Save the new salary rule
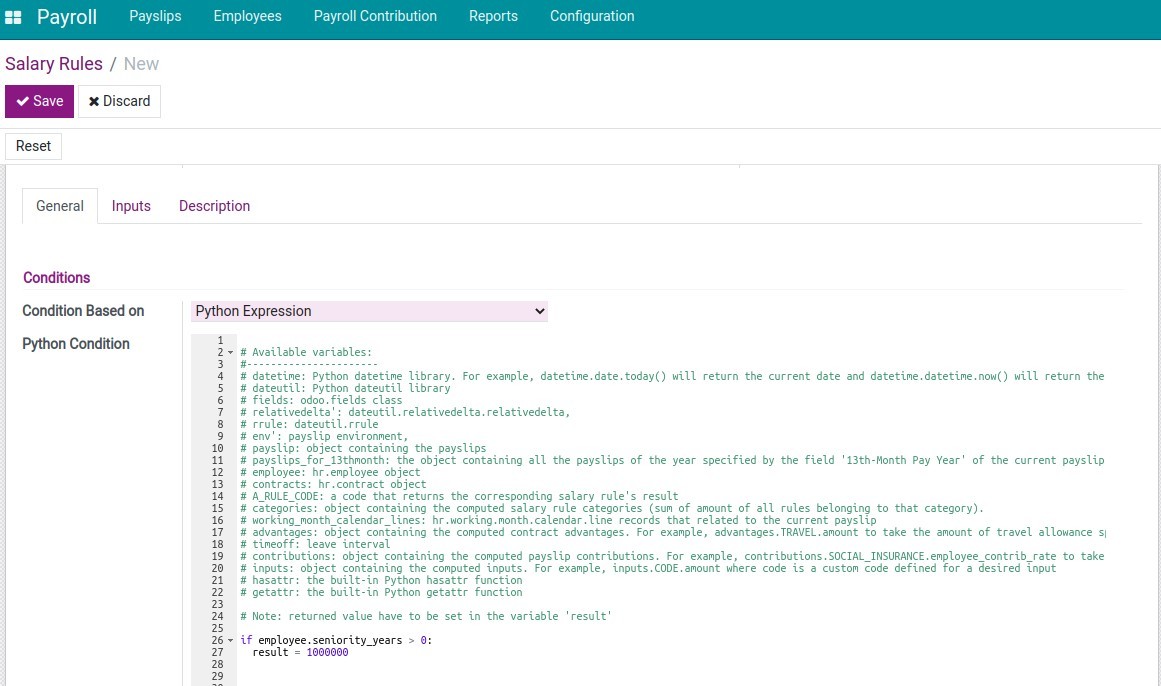1161x686 pixels. (x=39, y=101)
